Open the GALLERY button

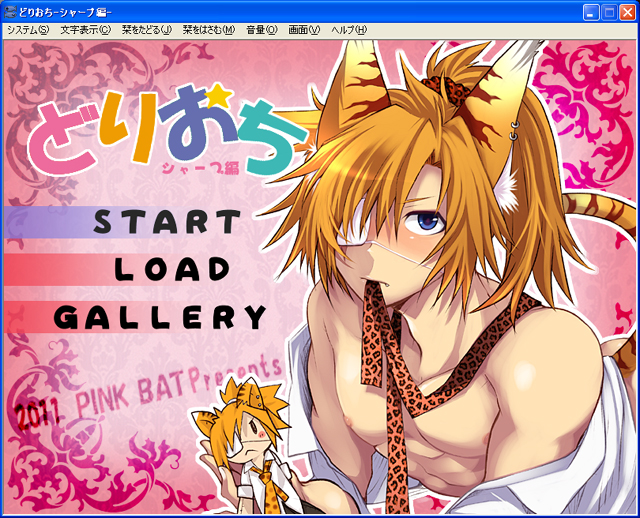click(160, 317)
